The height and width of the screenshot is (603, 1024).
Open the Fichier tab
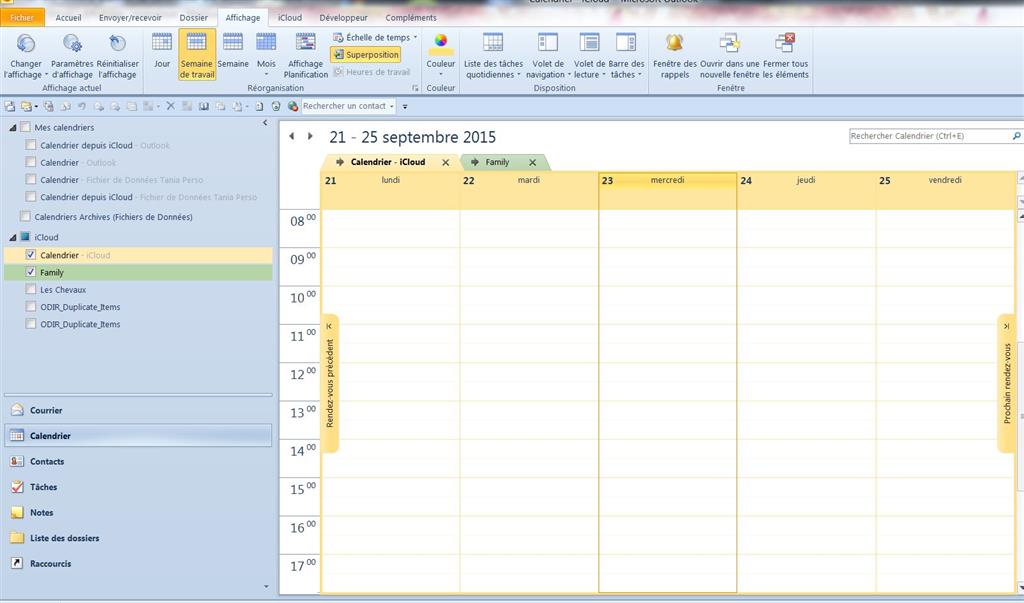pyautogui.click(x=22, y=18)
